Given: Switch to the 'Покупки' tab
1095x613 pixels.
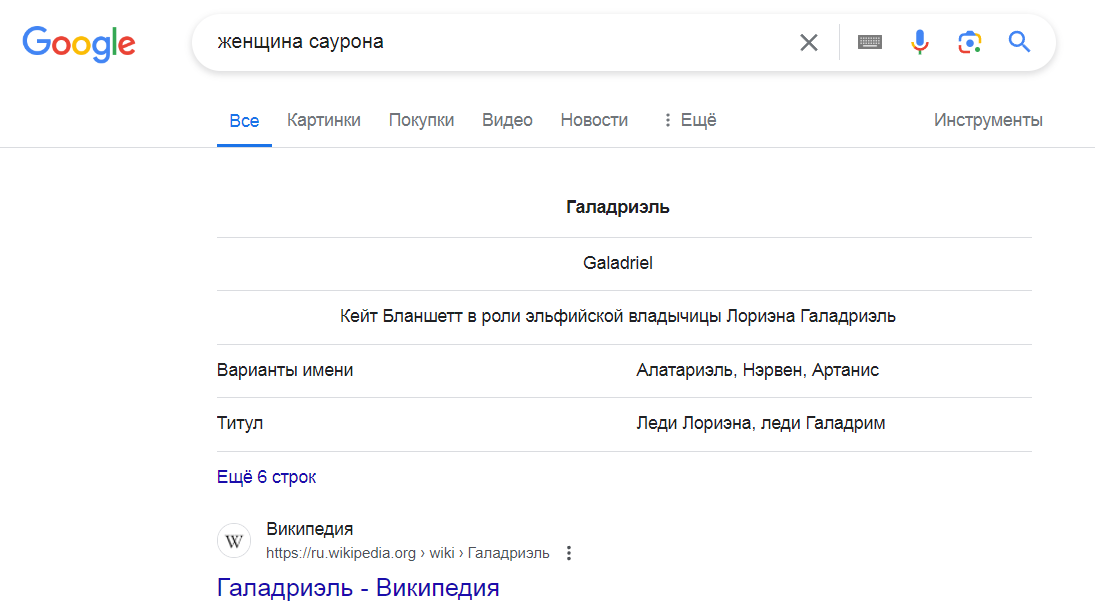Looking at the screenshot, I should (x=421, y=120).
